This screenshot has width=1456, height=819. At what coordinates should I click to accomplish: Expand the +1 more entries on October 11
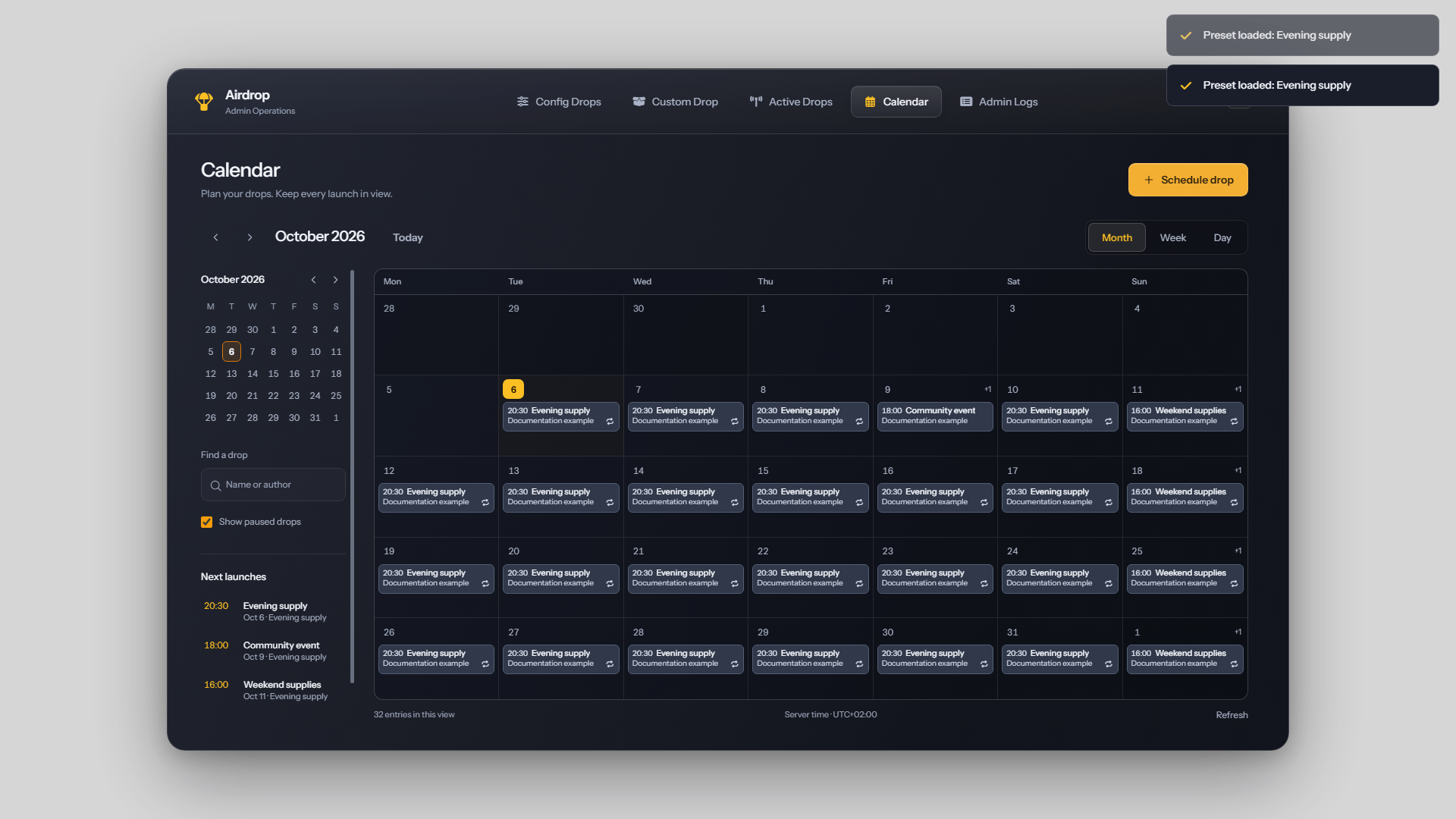pos(1238,389)
